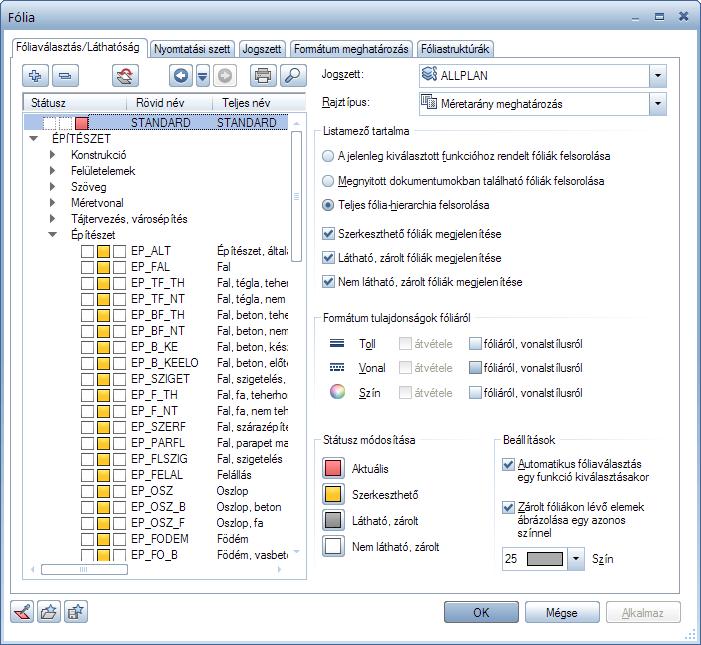Click the red Aktuális status swatch
This screenshot has width=701, height=645.
333,468
